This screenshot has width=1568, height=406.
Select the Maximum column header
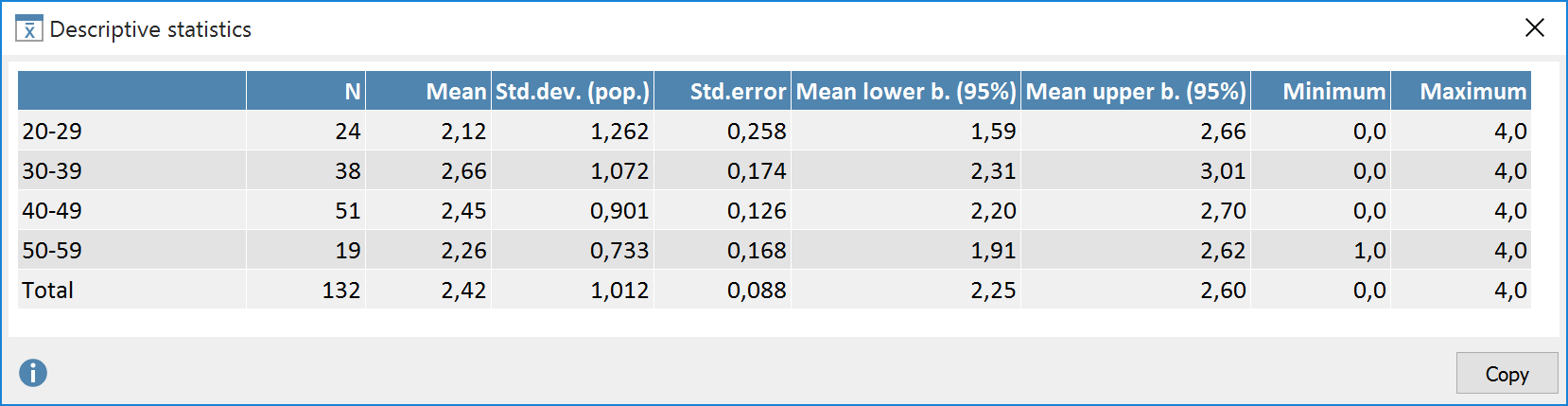pyautogui.click(x=1472, y=91)
